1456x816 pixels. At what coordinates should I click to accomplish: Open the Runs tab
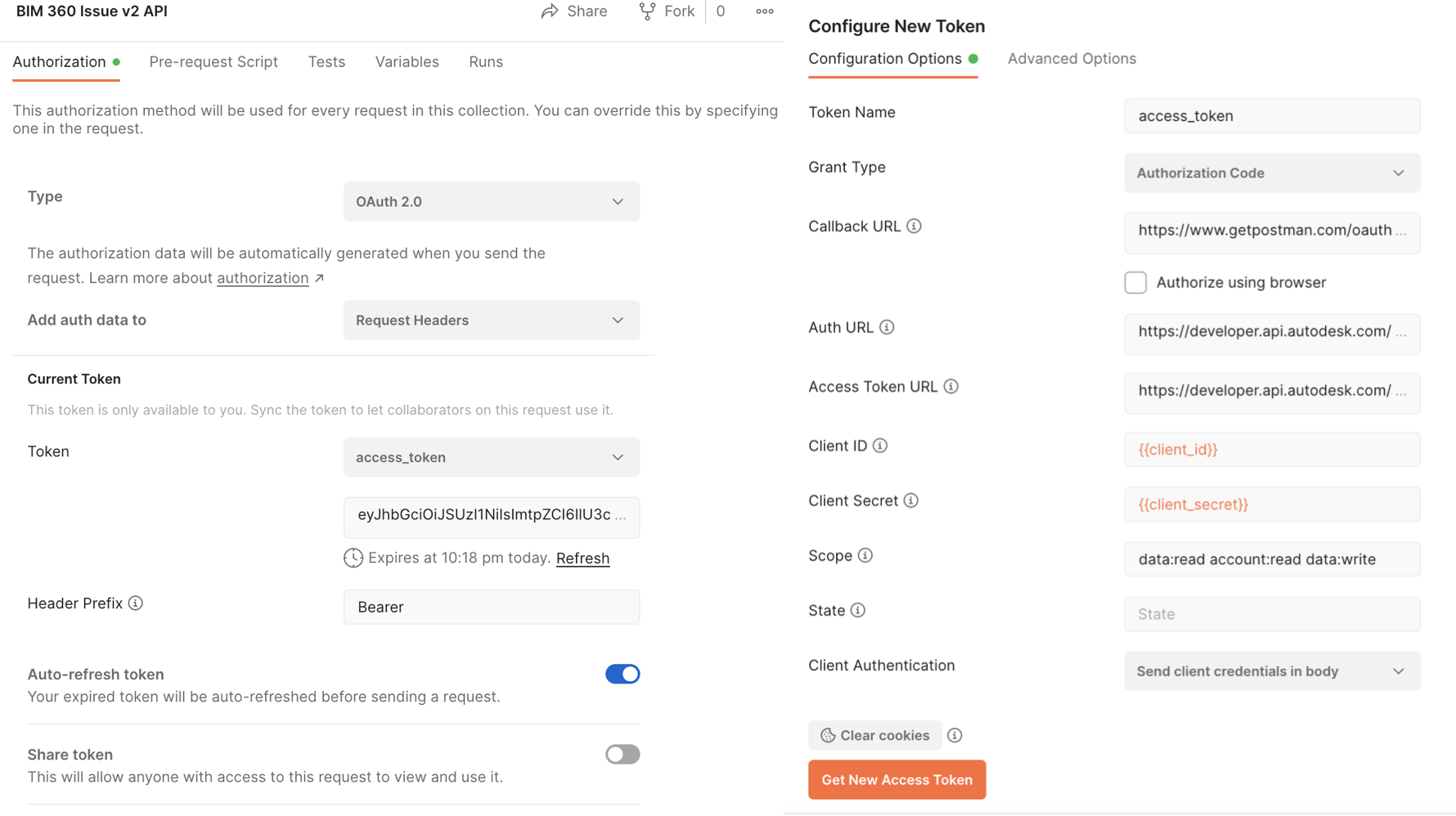coord(486,62)
